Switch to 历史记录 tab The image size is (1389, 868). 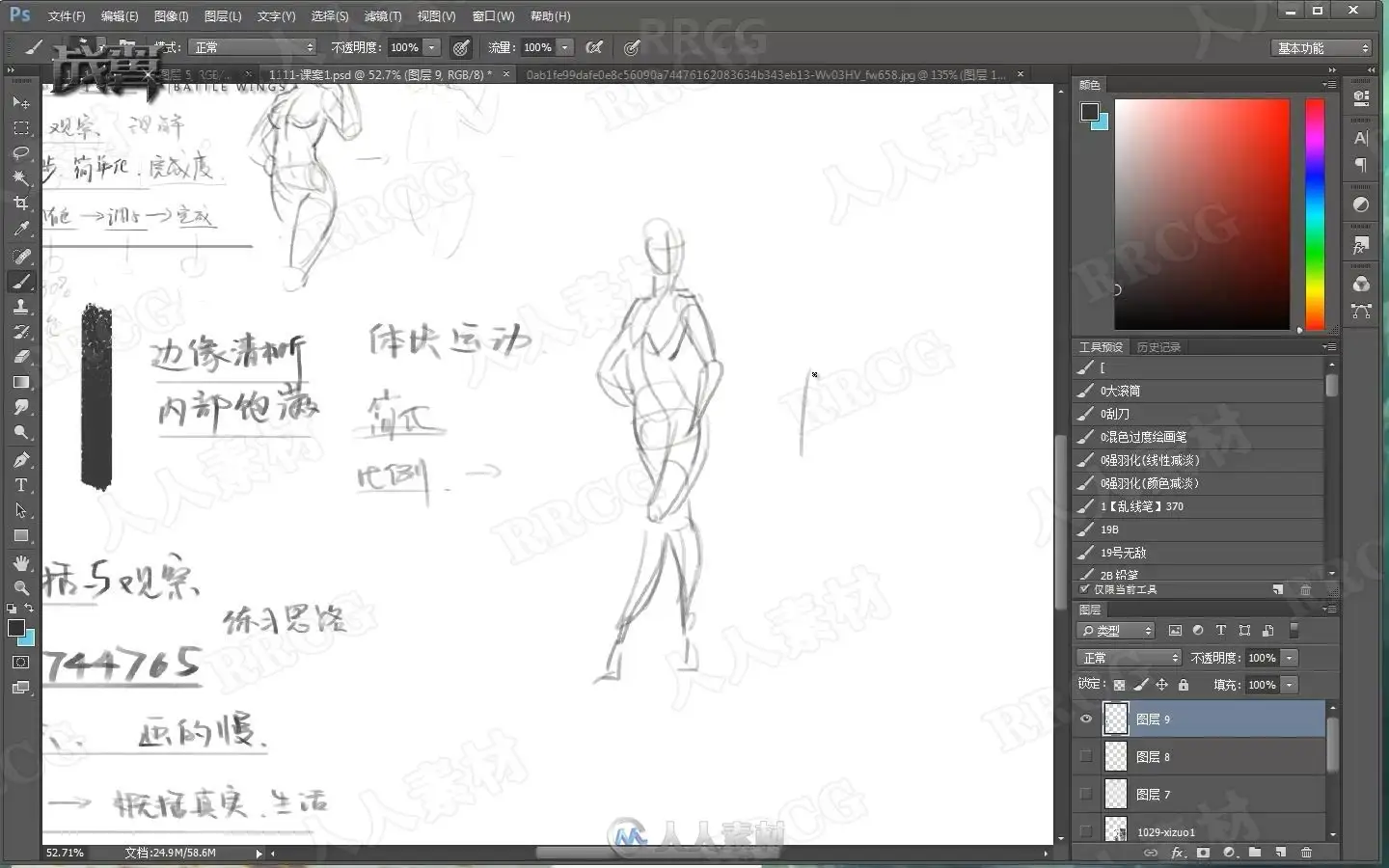(x=1158, y=347)
